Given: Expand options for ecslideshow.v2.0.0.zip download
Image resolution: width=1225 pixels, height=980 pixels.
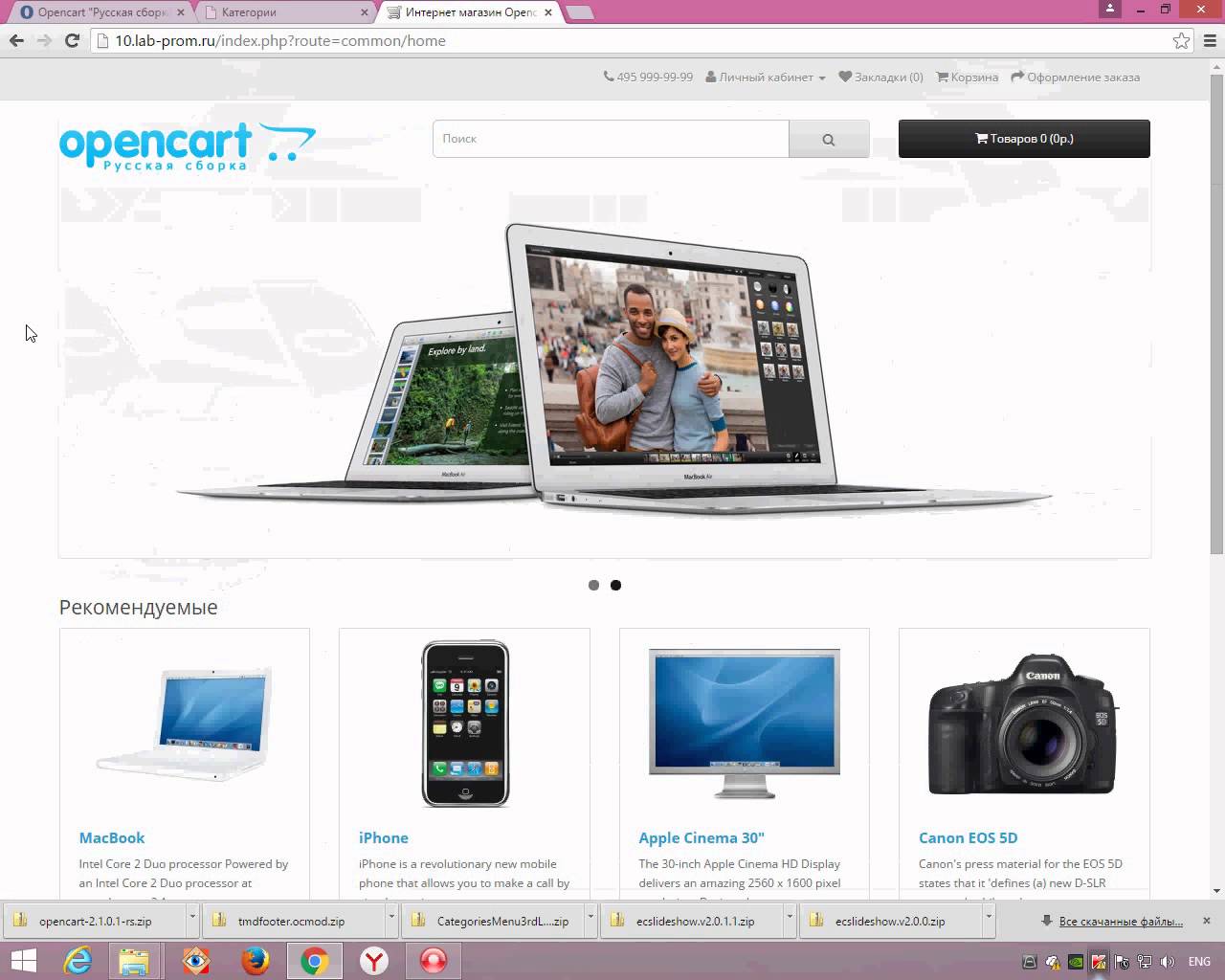Looking at the screenshot, I should [x=989, y=916].
